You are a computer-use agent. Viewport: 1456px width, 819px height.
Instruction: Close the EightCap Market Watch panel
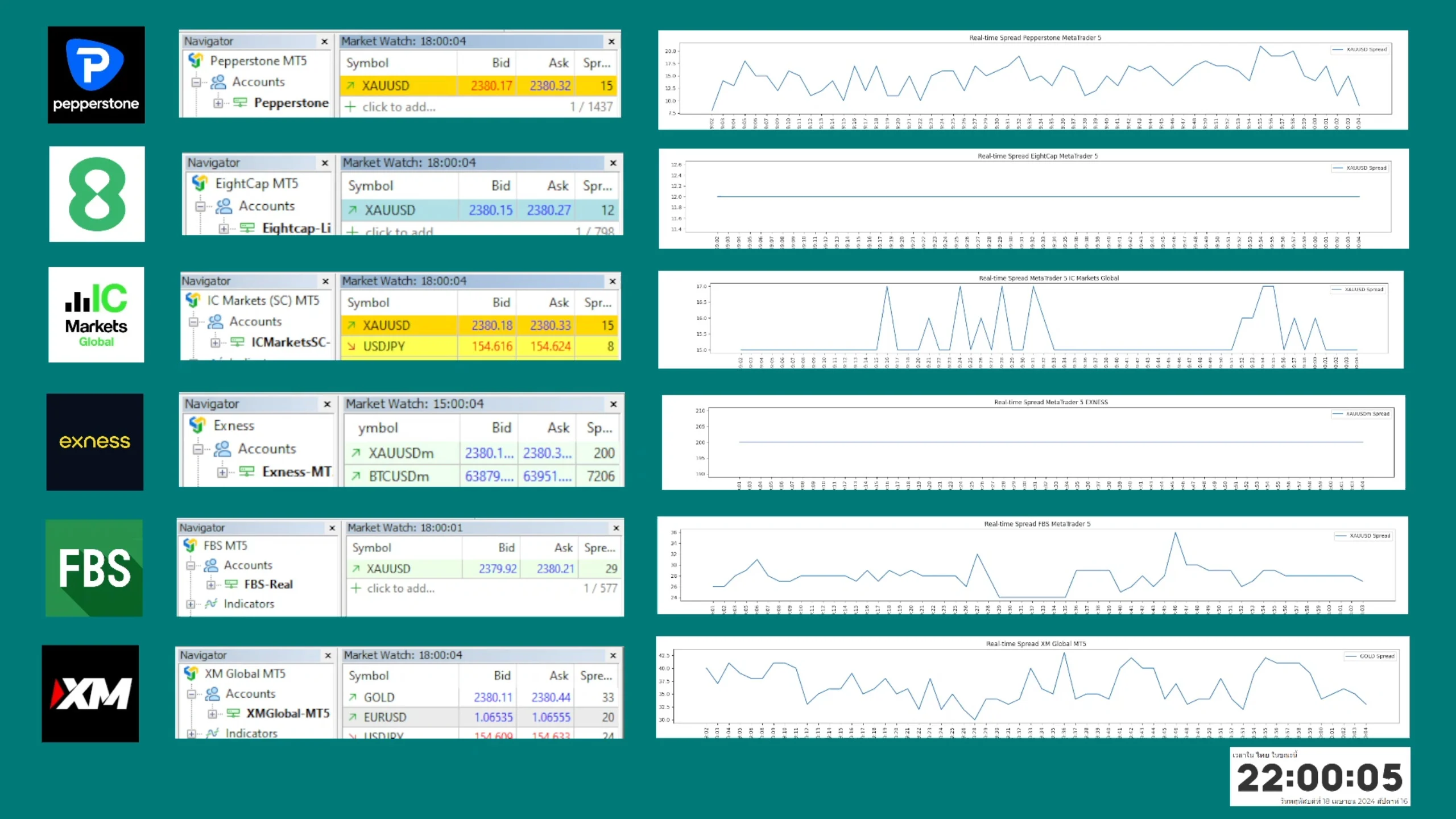pyautogui.click(x=613, y=163)
